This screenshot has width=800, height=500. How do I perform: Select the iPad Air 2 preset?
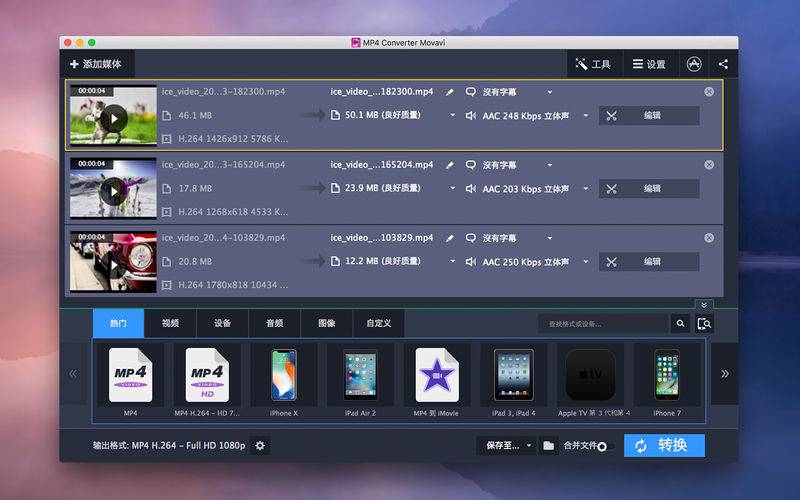tap(360, 380)
